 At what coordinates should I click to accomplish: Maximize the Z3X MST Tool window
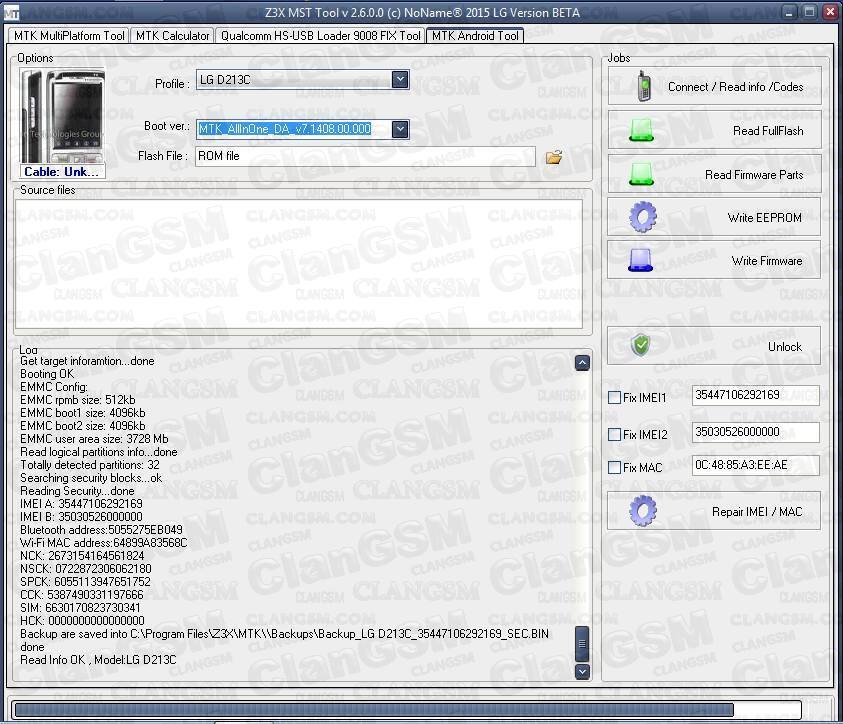[x=809, y=12]
